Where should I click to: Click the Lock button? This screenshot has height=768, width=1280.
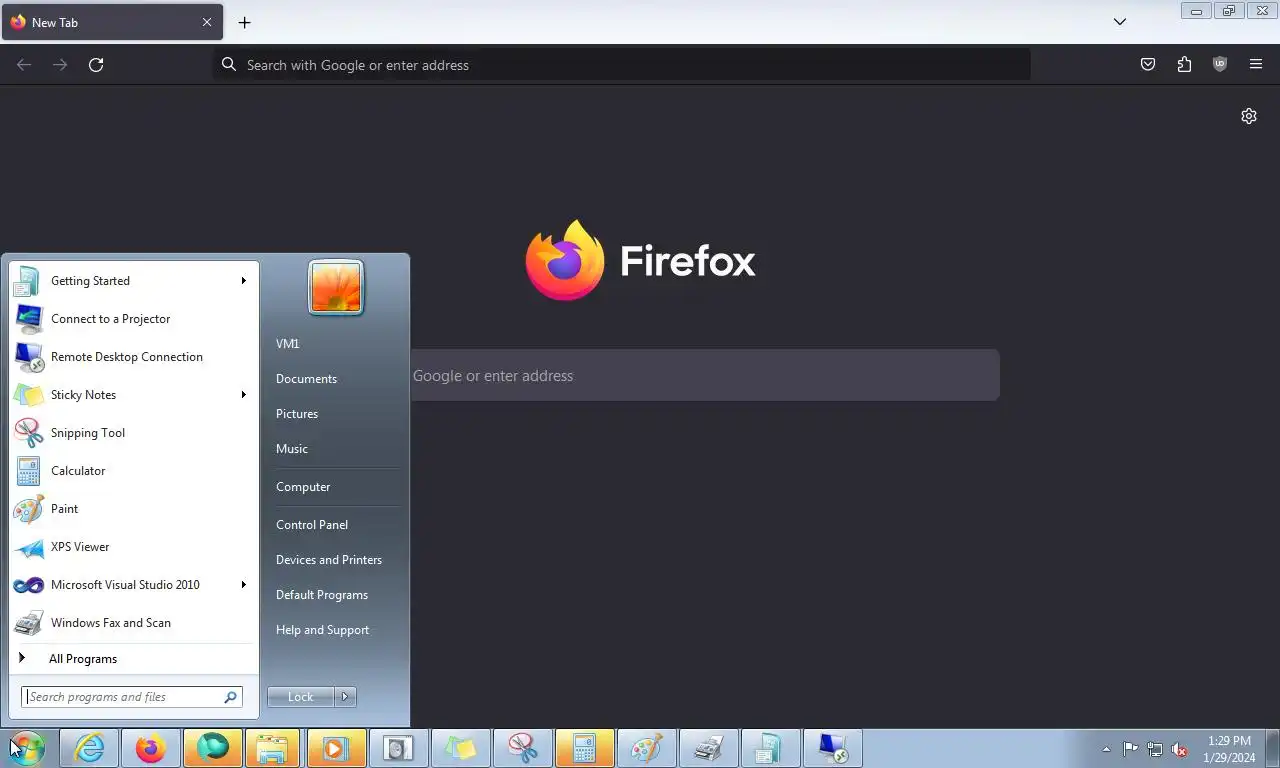pos(301,697)
